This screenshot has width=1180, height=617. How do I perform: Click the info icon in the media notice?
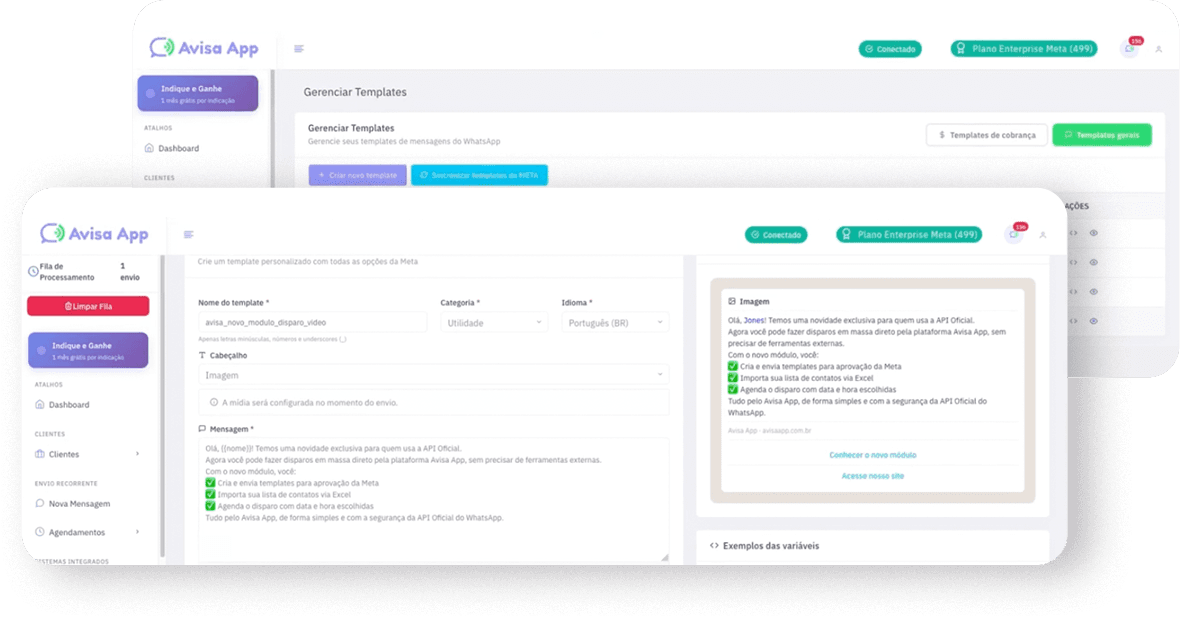(214, 403)
